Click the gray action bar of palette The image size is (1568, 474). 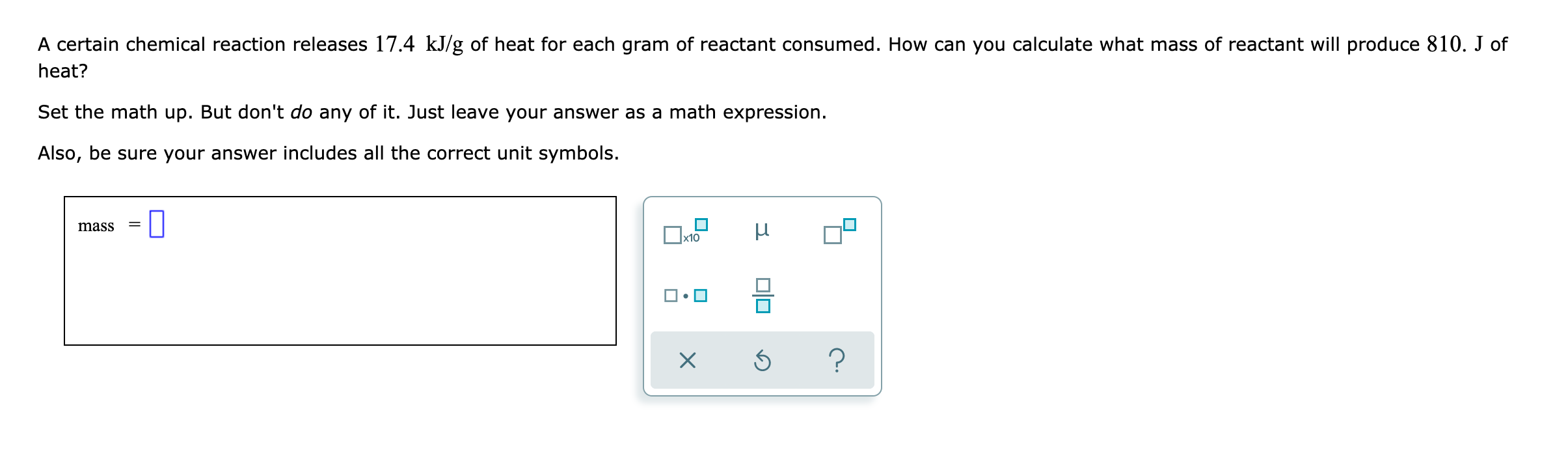(762, 360)
